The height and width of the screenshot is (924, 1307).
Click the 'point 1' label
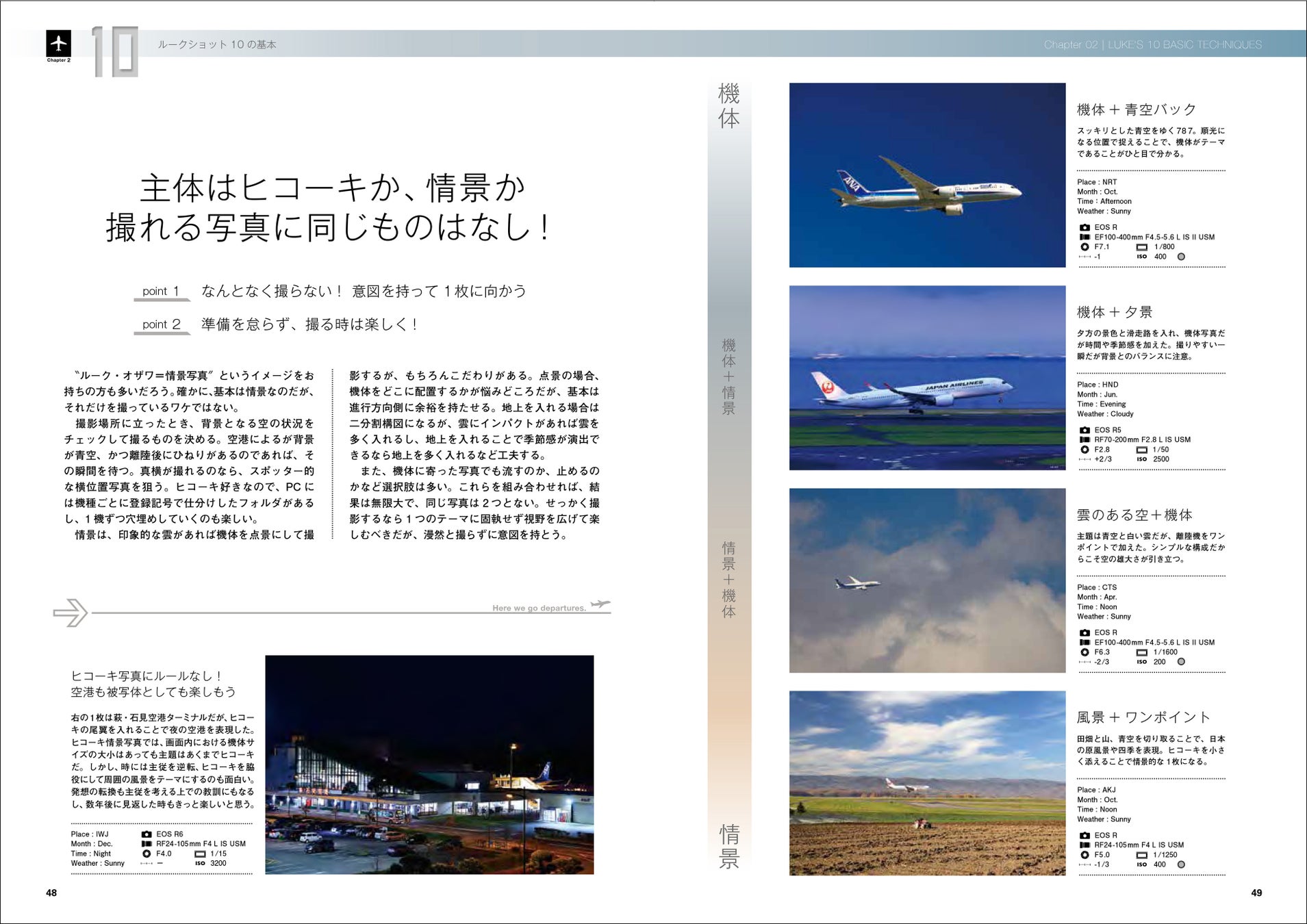coord(161,291)
